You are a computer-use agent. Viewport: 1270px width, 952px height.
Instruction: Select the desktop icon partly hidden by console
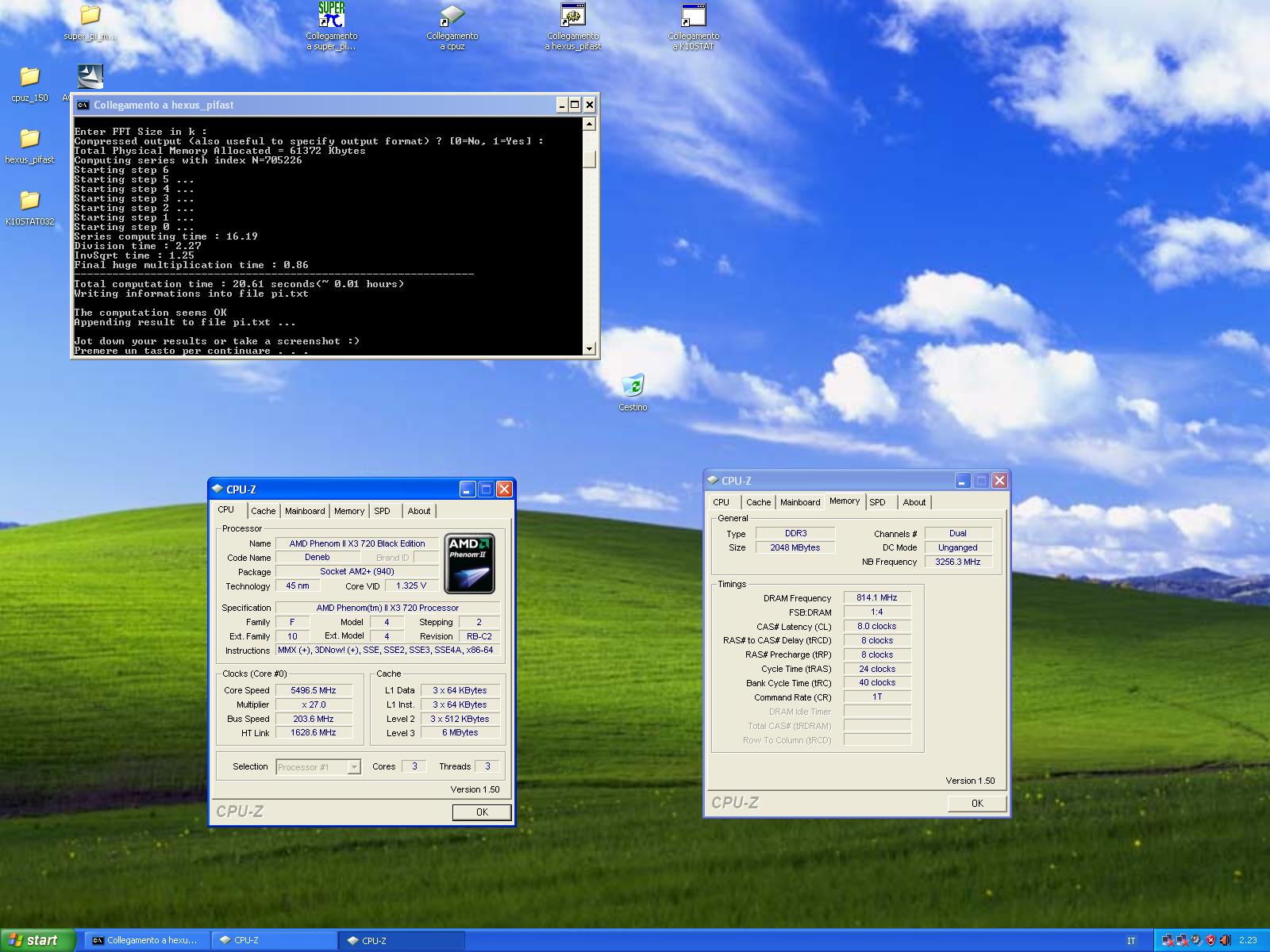point(89,78)
